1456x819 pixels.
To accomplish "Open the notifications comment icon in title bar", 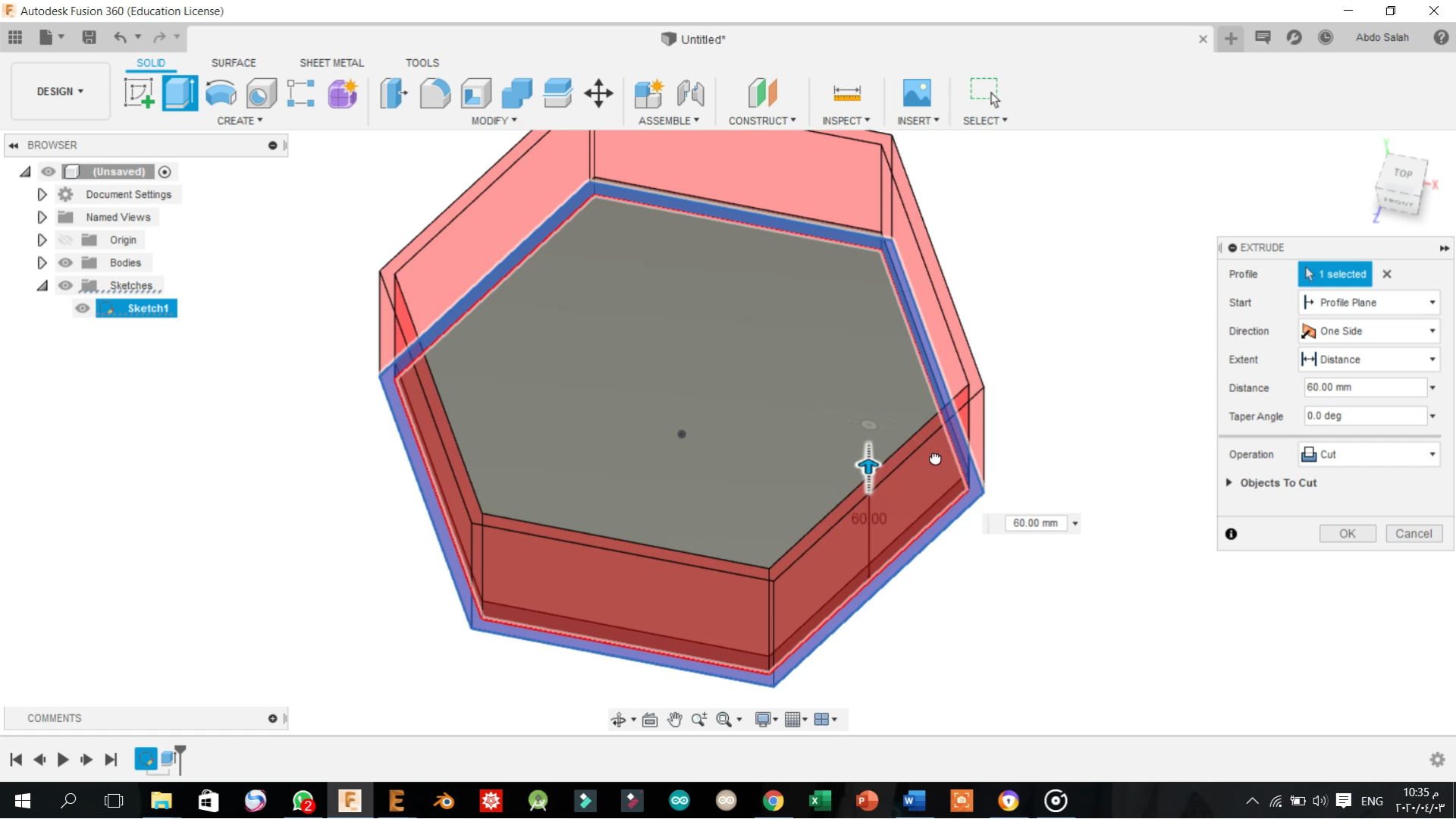I will 1263,37.
